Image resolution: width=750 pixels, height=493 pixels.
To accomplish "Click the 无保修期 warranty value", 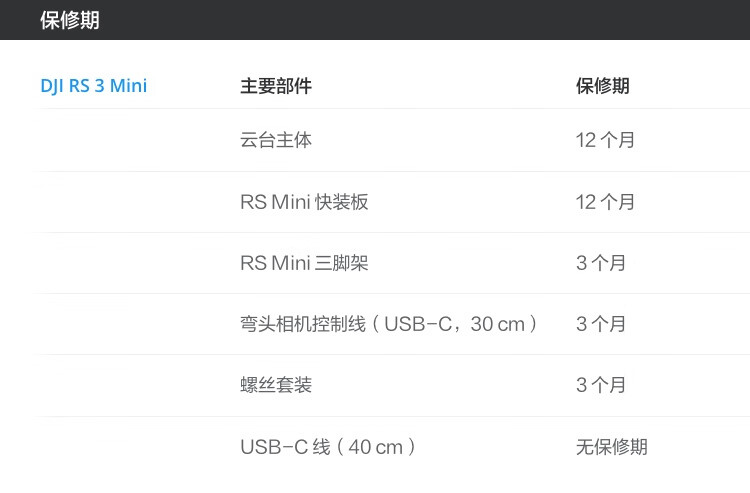I will (611, 447).
